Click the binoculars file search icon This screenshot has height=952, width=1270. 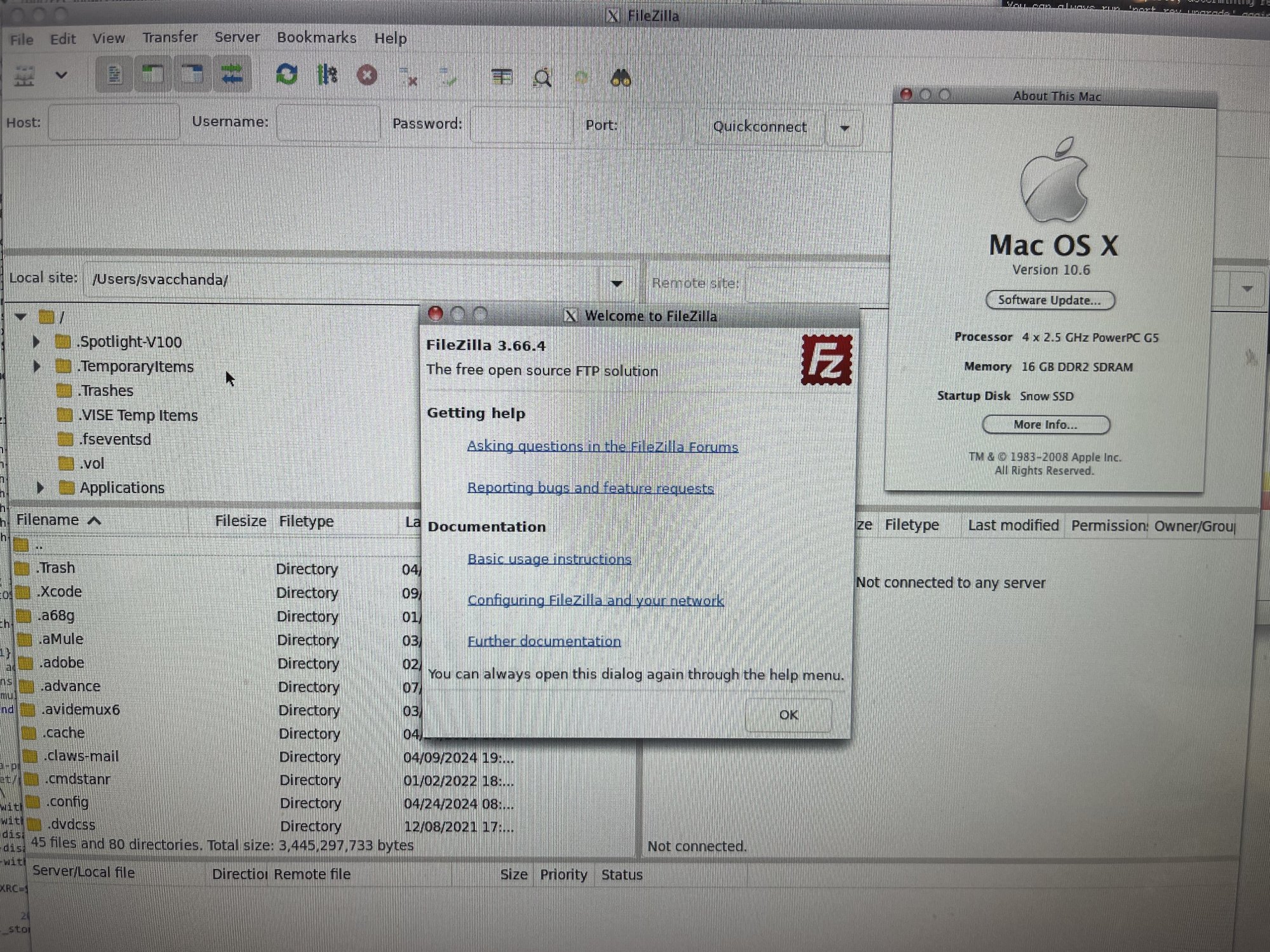(x=620, y=79)
